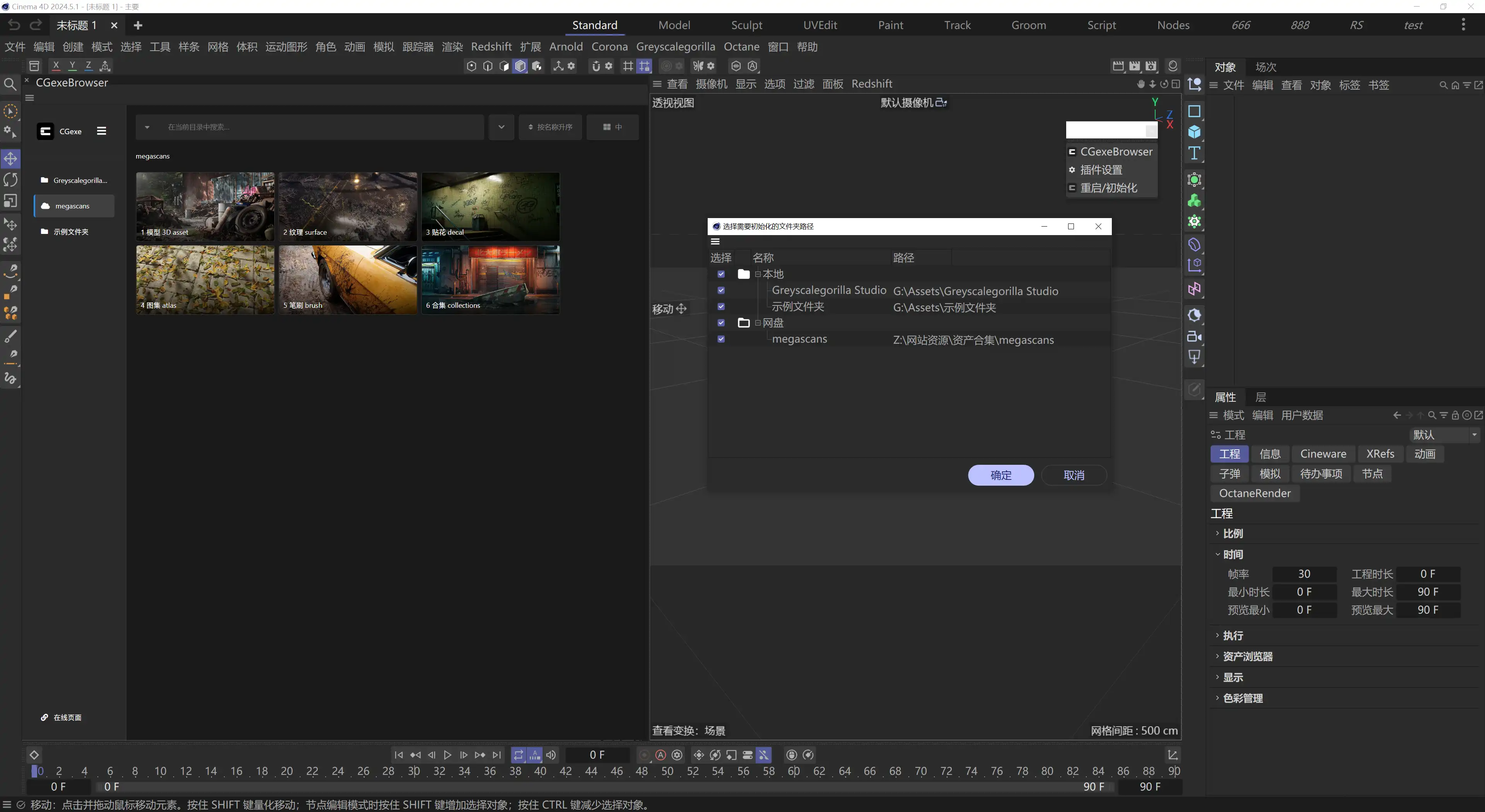This screenshot has height=812, width=1485.
Task: Switch to the Sculpt layout tab
Action: (746, 25)
